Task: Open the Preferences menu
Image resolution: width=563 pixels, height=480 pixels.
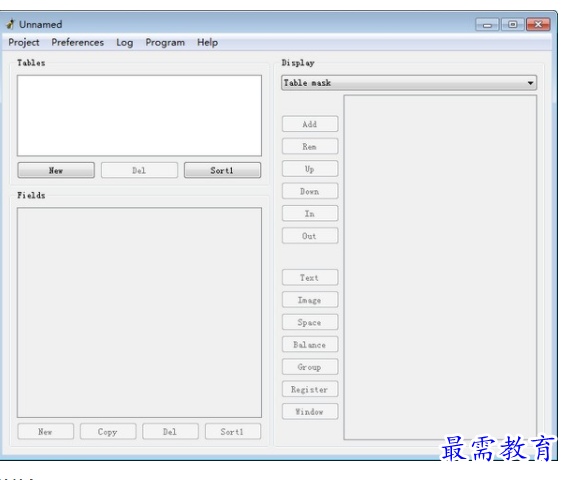Action: click(x=78, y=42)
